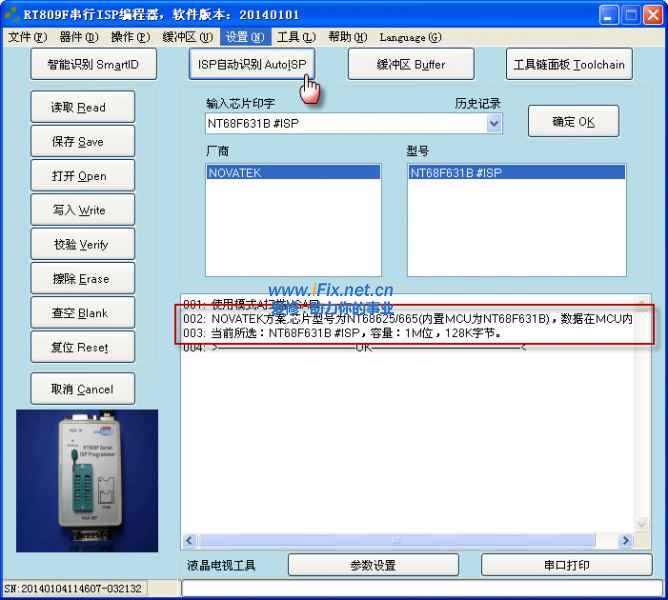This screenshot has width=668, height=600.
Task: Click the Reset button
Action: [79, 348]
